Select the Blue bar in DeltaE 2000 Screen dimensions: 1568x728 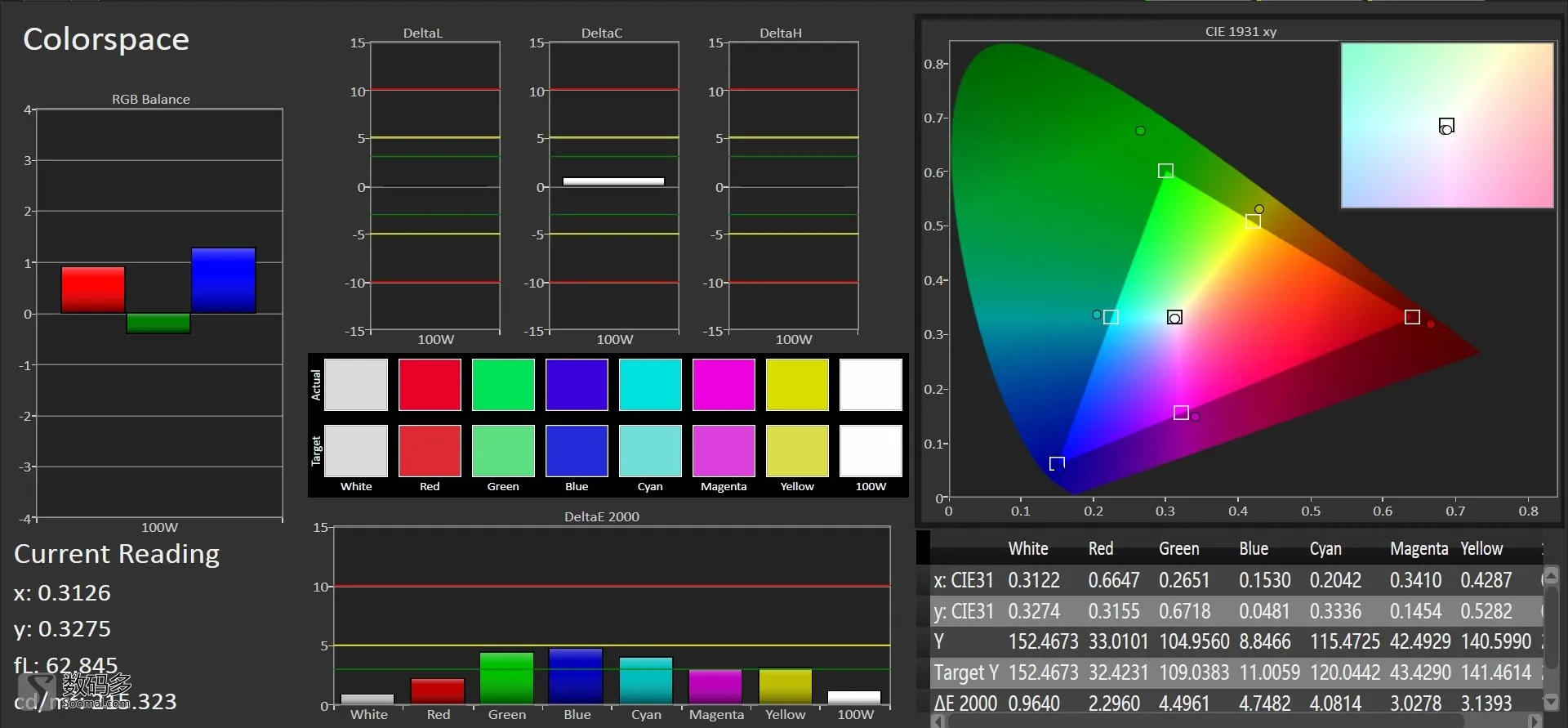[x=576, y=677]
